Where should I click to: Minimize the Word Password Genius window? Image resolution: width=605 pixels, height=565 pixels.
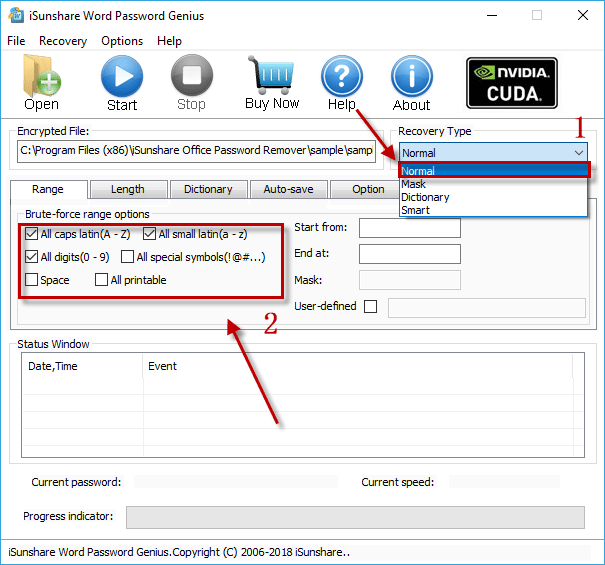point(492,15)
